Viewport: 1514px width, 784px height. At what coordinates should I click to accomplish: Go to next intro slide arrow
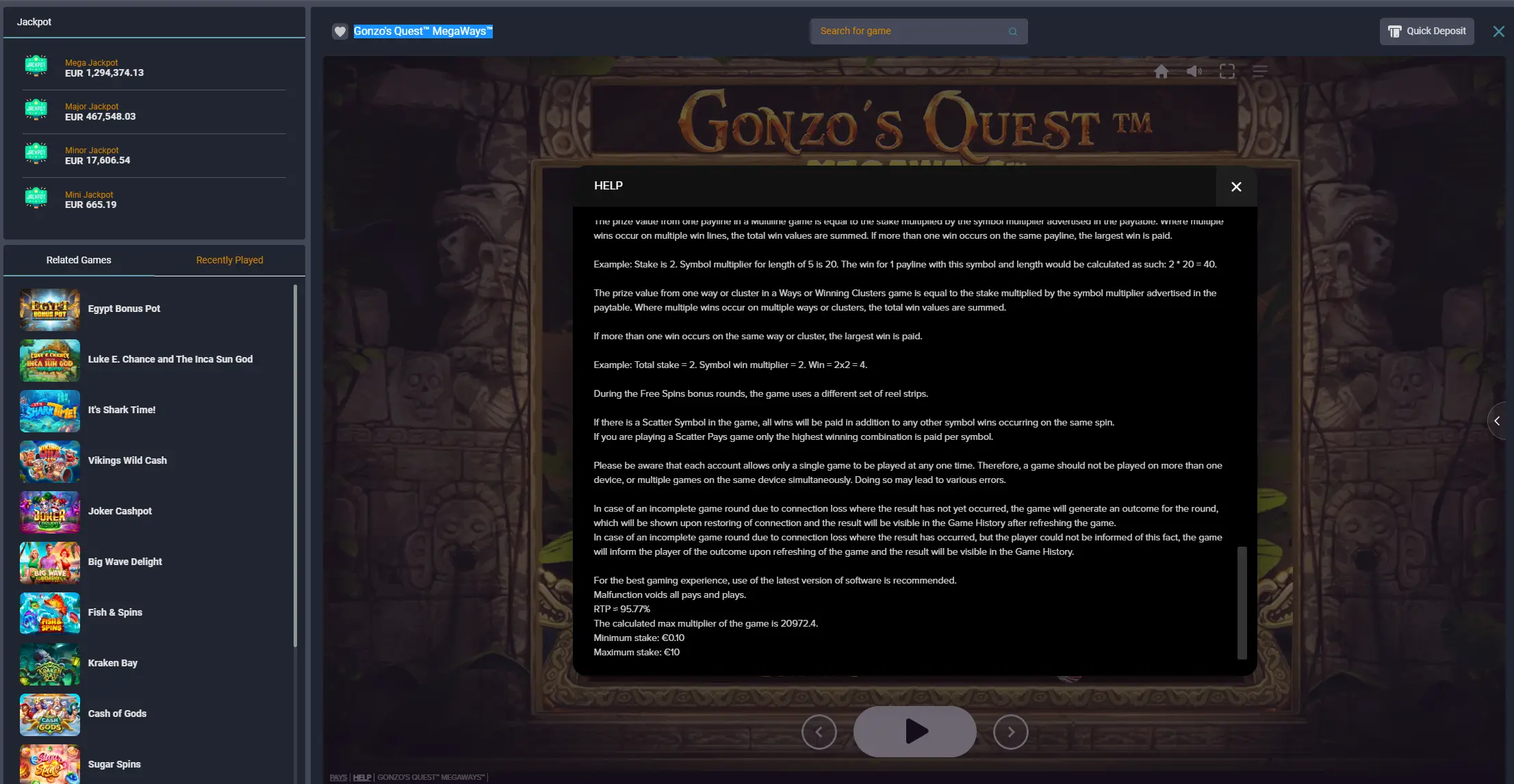[x=1011, y=732]
